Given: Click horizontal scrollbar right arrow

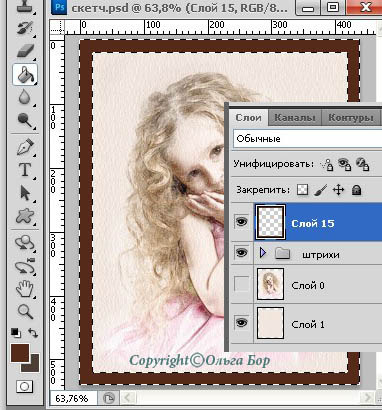Looking at the screenshot, I should coord(368,398).
